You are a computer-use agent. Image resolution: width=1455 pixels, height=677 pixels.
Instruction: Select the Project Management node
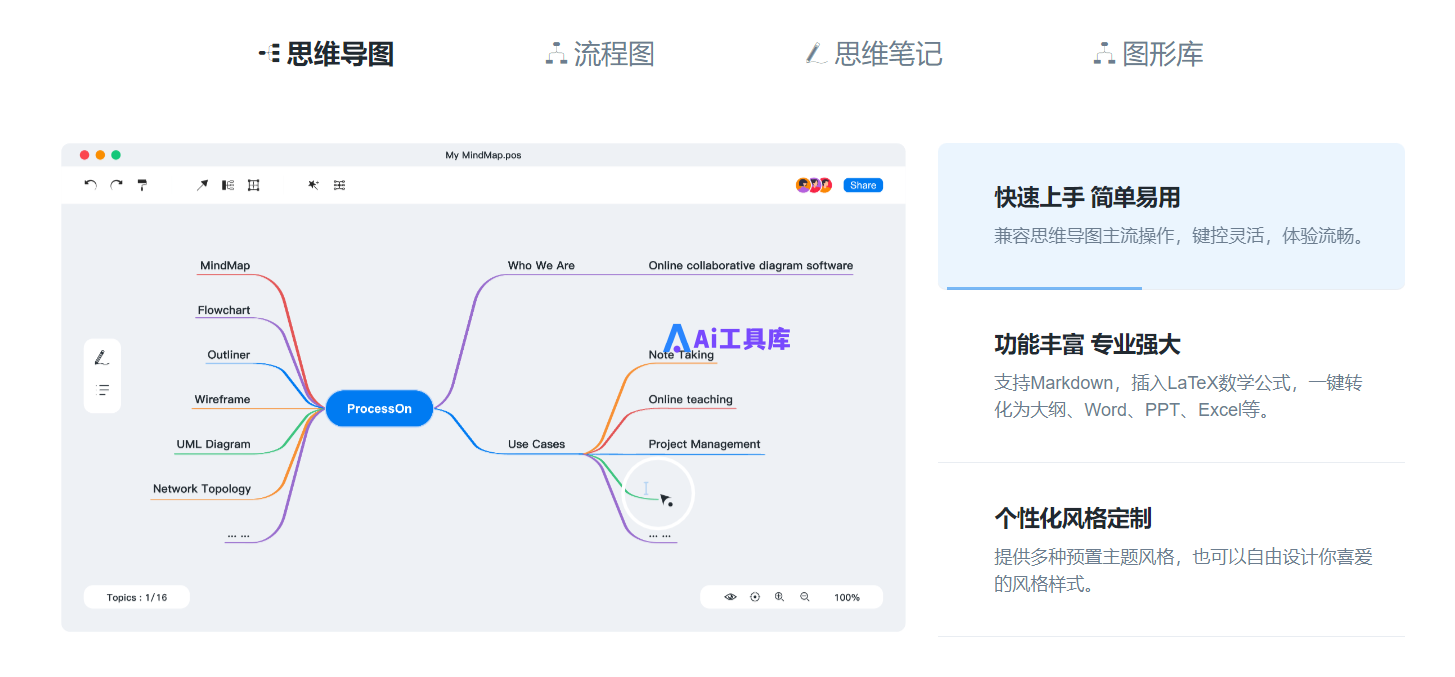pos(705,444)
